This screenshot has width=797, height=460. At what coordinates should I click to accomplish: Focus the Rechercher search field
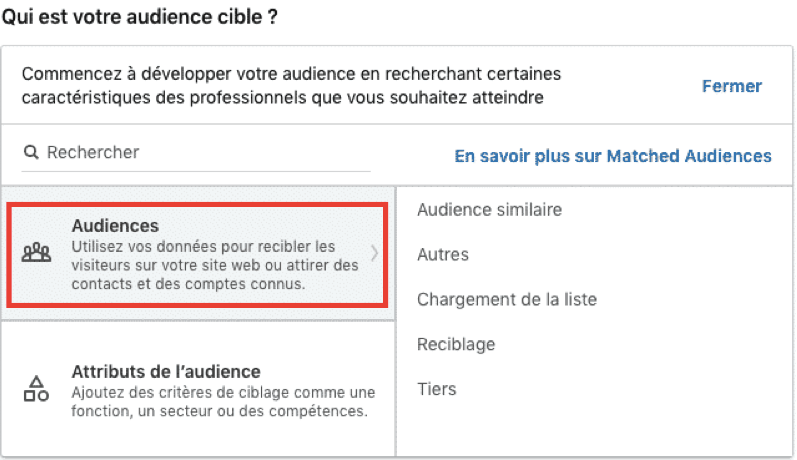coord(196,152)
